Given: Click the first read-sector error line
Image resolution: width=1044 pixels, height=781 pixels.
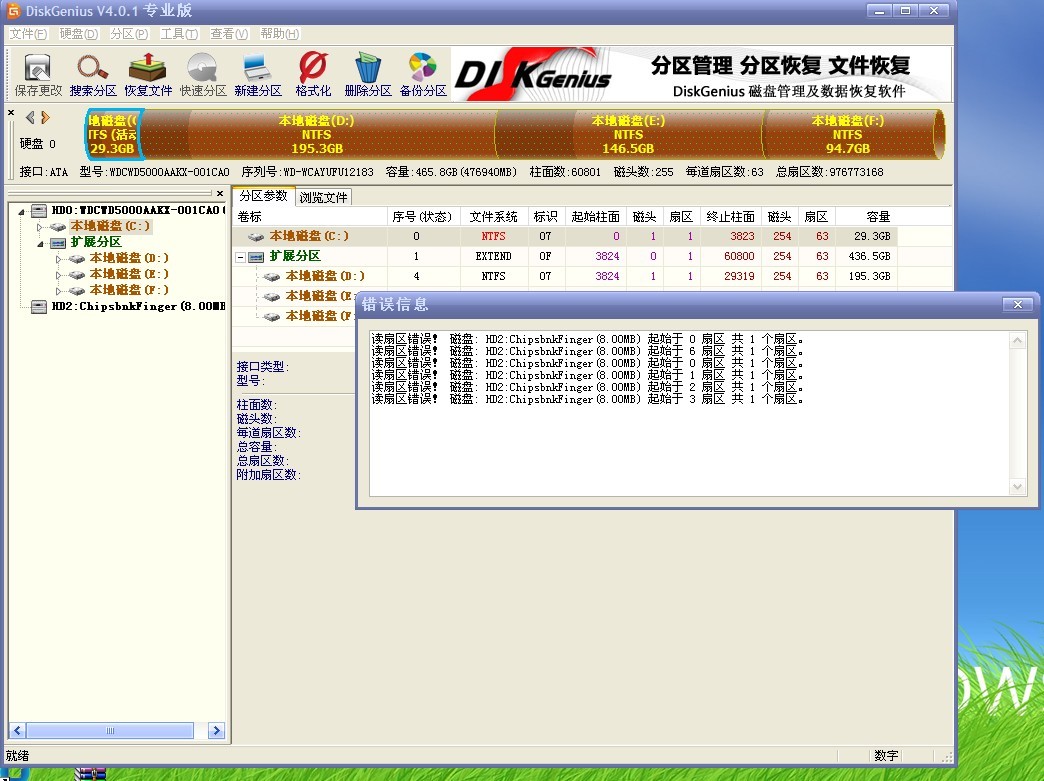Looking at the screenshot, I should (x=587, y=339).
